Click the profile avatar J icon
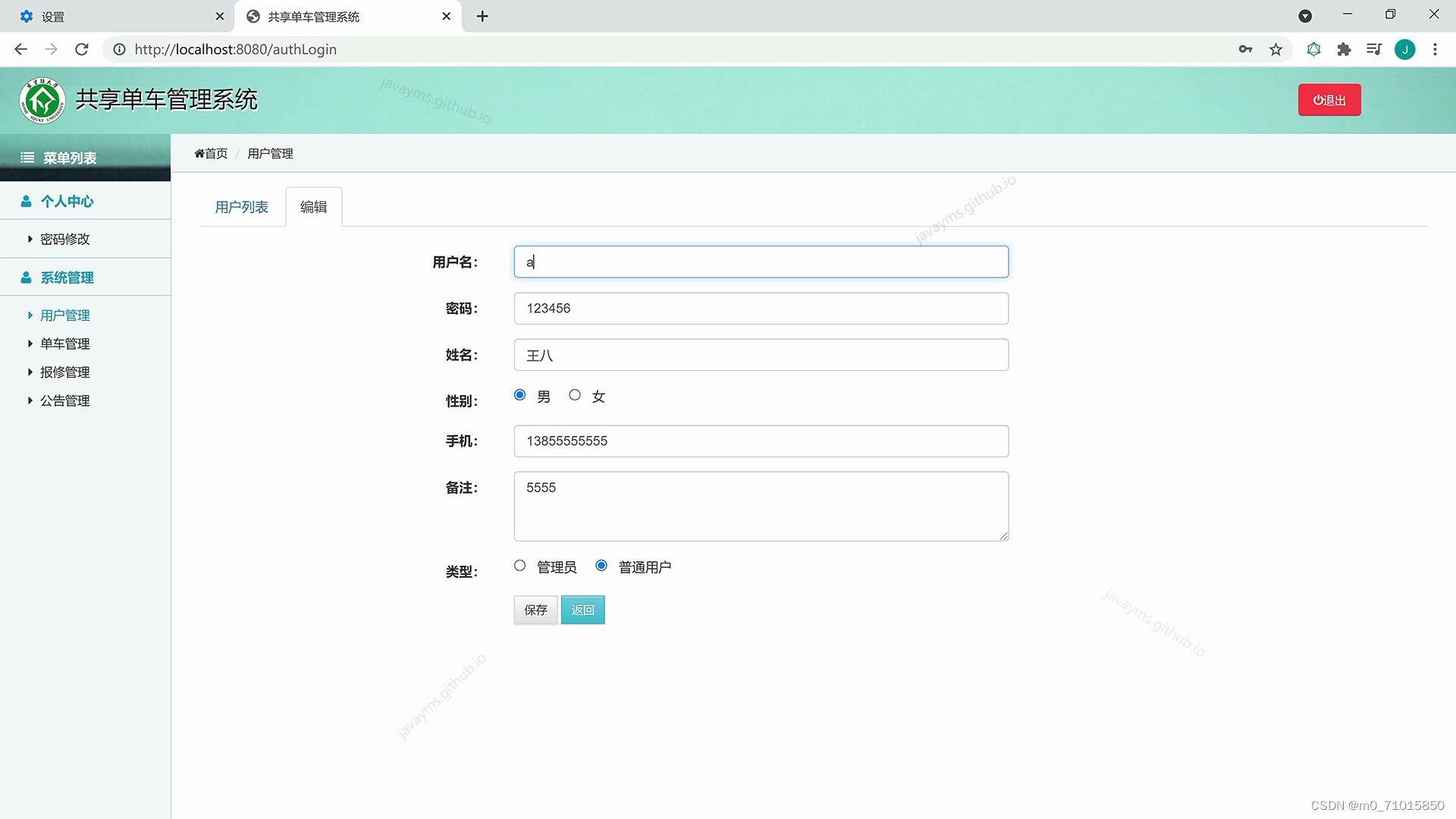The height and width of the screenshot is (819, 1456). [1404, 49]
